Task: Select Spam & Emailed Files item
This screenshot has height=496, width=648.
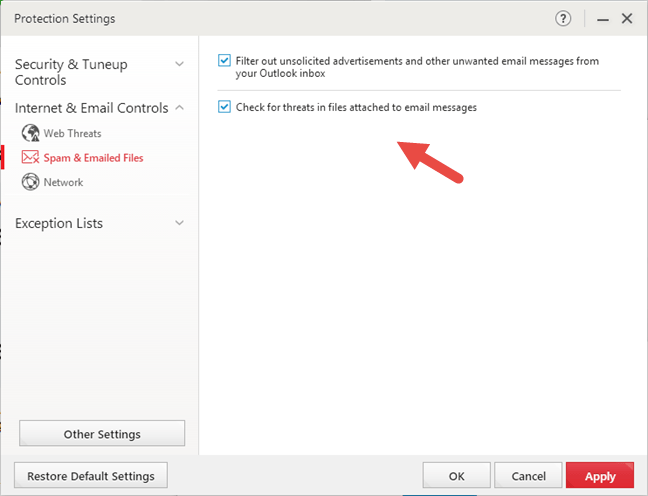Action: tap(93, 158)
